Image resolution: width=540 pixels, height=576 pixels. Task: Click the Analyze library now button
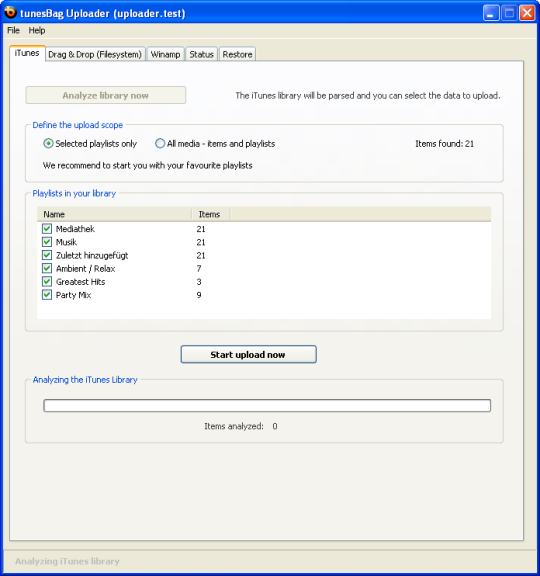[x=105, y=96]
